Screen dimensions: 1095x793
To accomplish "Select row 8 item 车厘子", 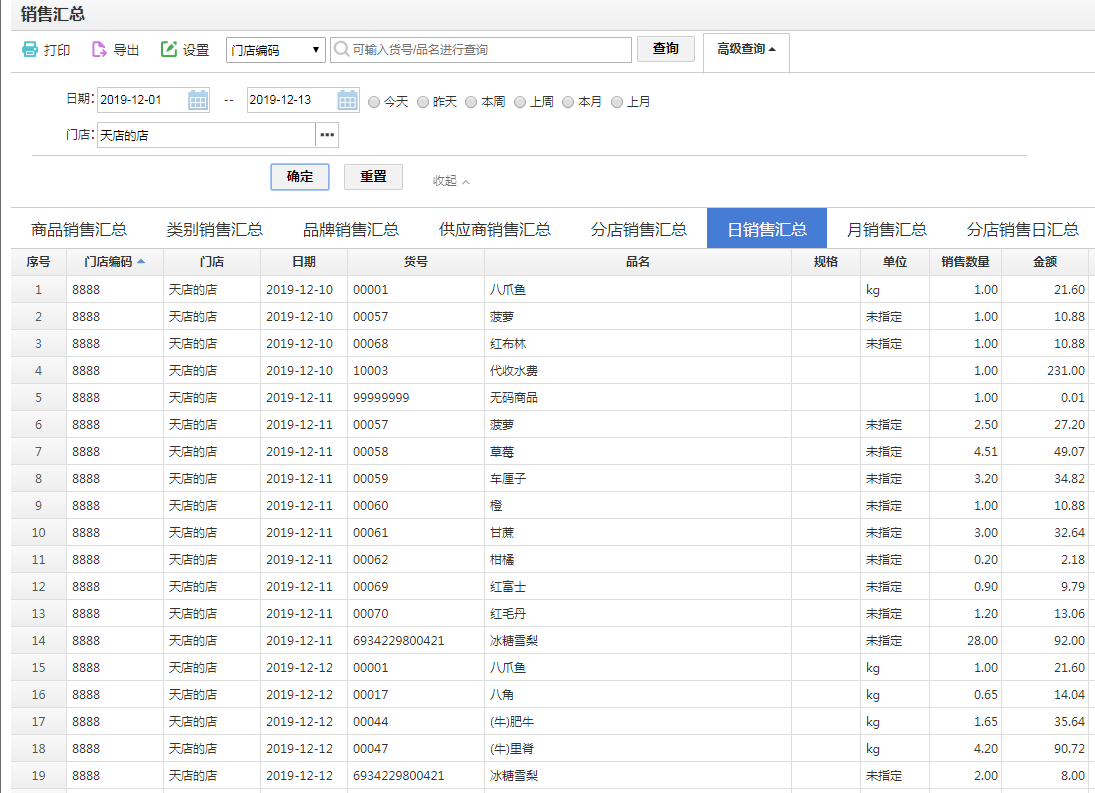I will pos(508,479).
